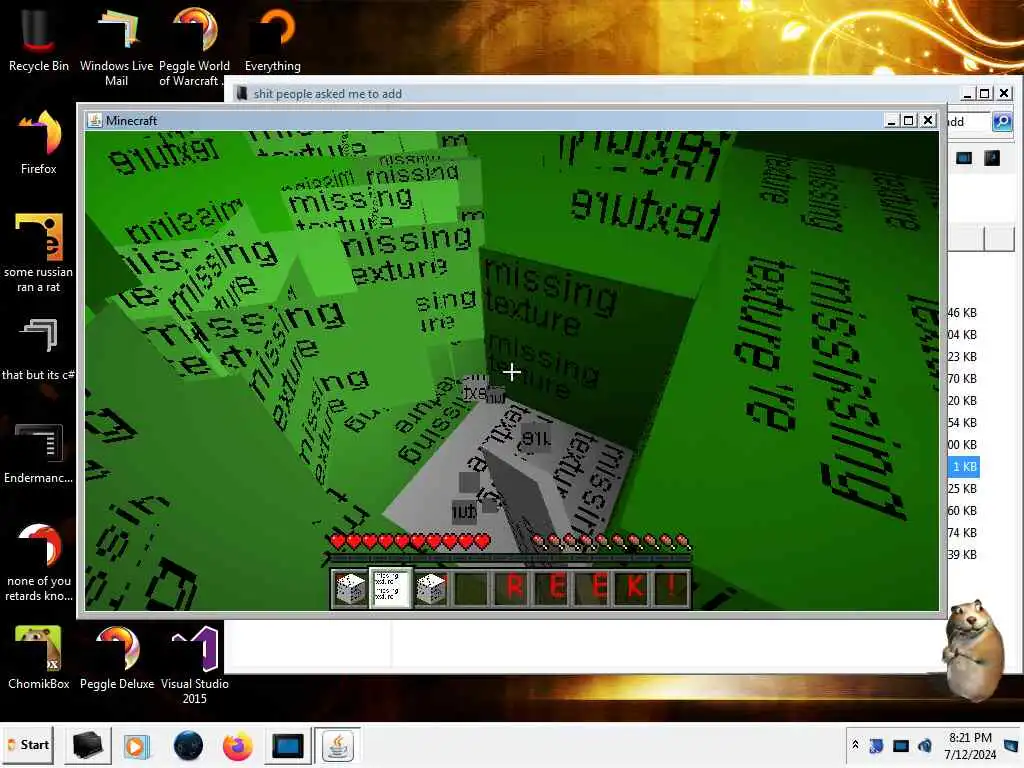1024x768 pixels.
Task: Select the first white block hotbar slot
Action: point(350,588)
